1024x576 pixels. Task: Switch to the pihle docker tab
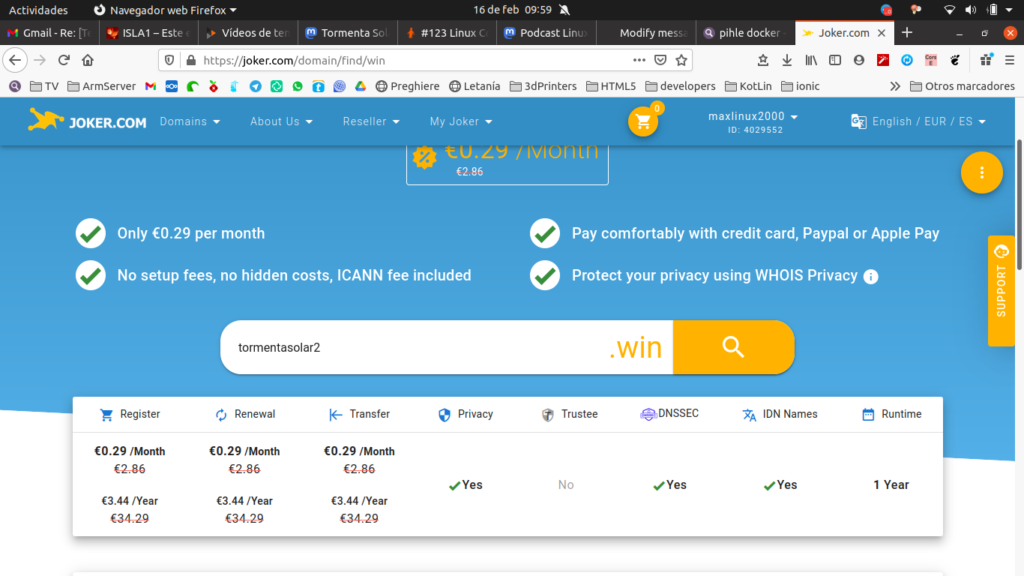(745, 33)
